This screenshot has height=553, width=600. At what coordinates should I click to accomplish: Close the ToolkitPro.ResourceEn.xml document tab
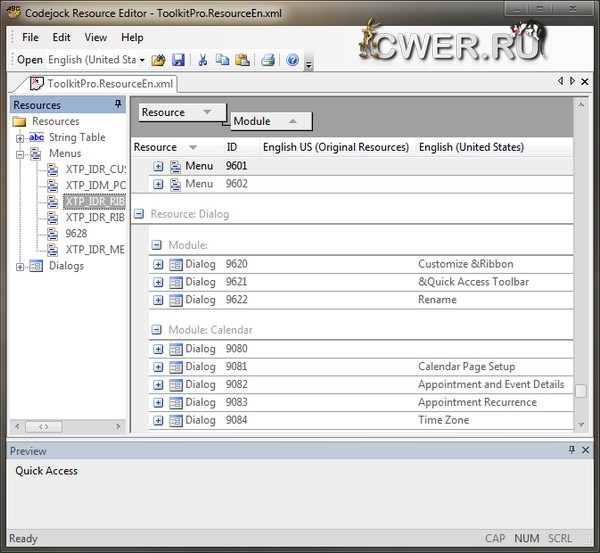(x=585, y=81)
